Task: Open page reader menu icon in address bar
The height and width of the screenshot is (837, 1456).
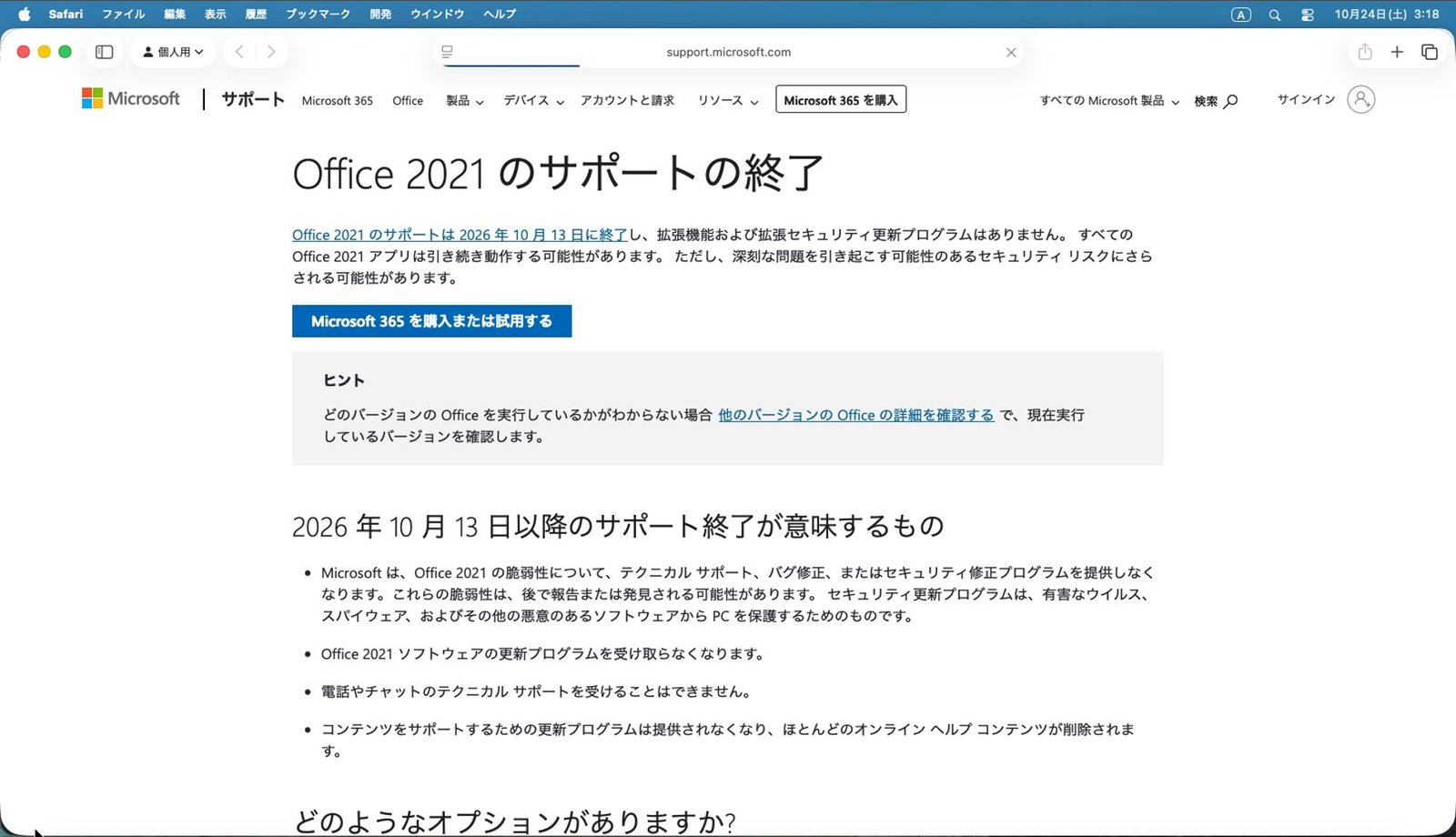Action: pyautogui.click(x=447, y=52)
